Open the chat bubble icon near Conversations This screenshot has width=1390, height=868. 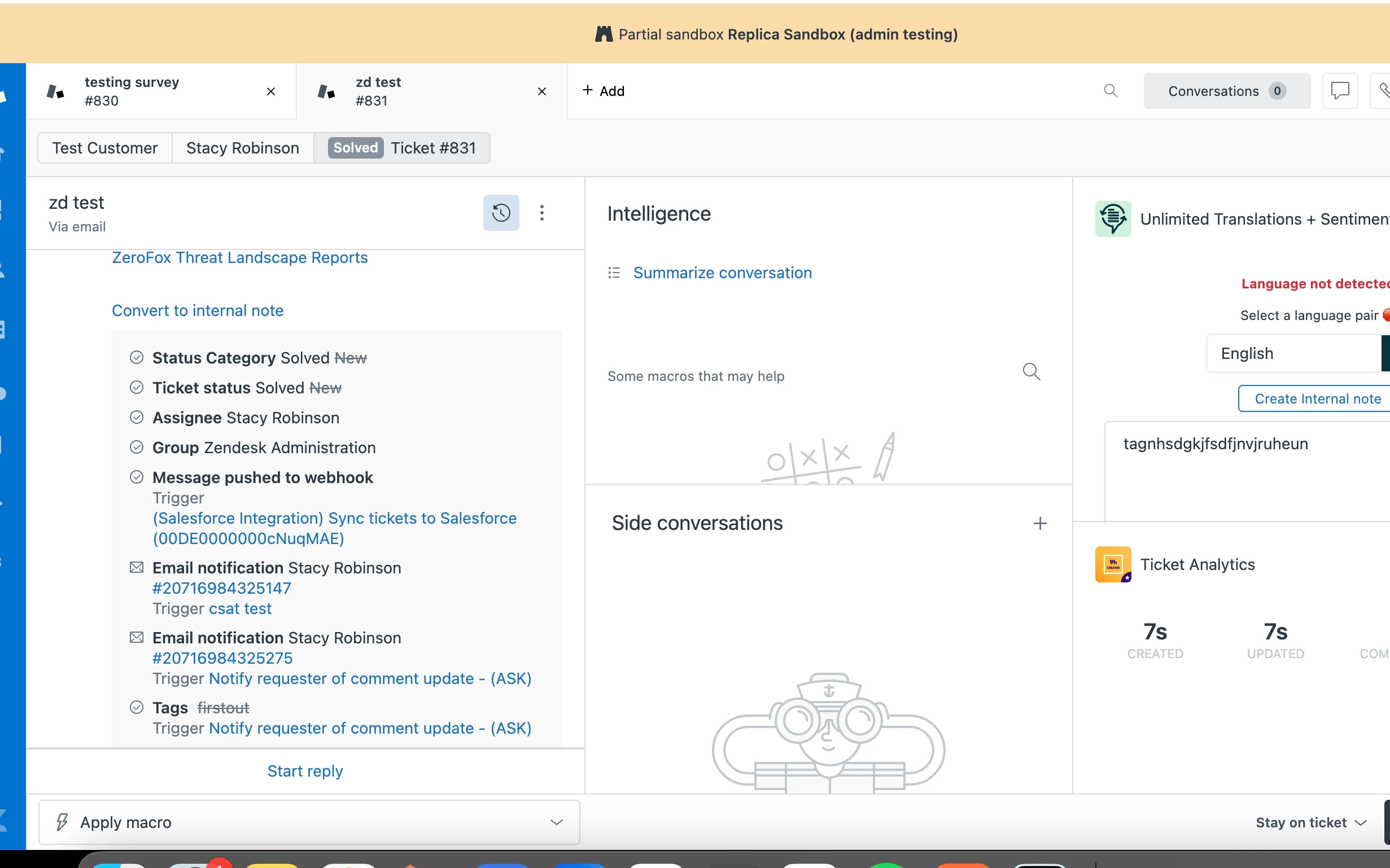(1340, 91)
